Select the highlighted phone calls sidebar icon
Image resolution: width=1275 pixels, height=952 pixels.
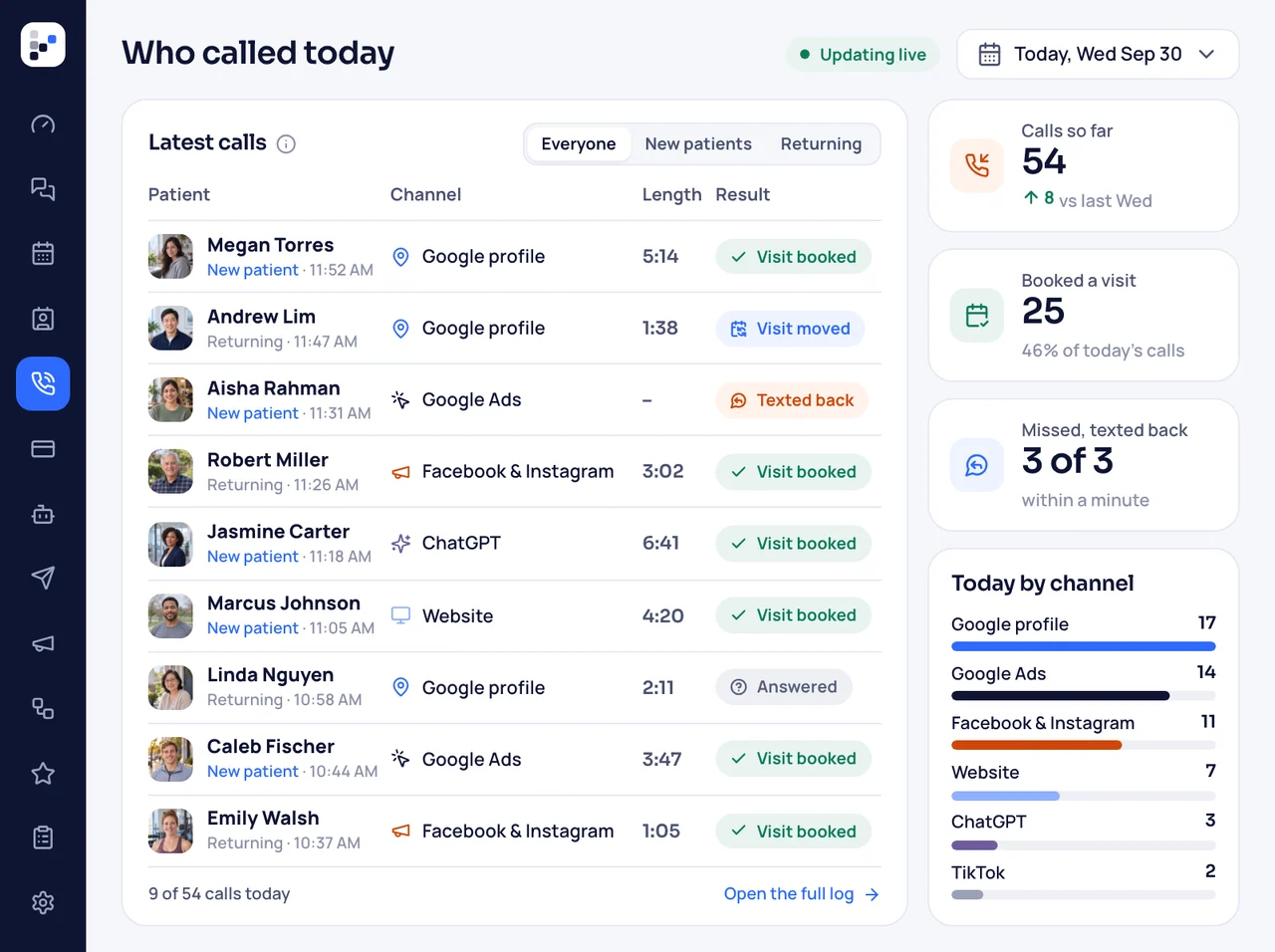click(43, 383)
